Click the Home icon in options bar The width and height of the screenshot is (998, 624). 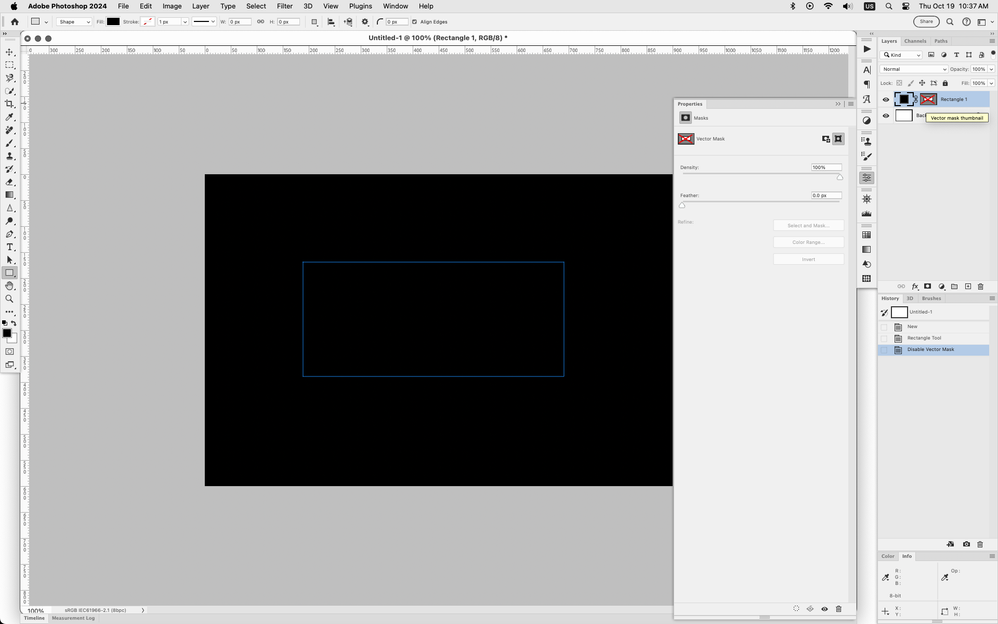(15, 22)
